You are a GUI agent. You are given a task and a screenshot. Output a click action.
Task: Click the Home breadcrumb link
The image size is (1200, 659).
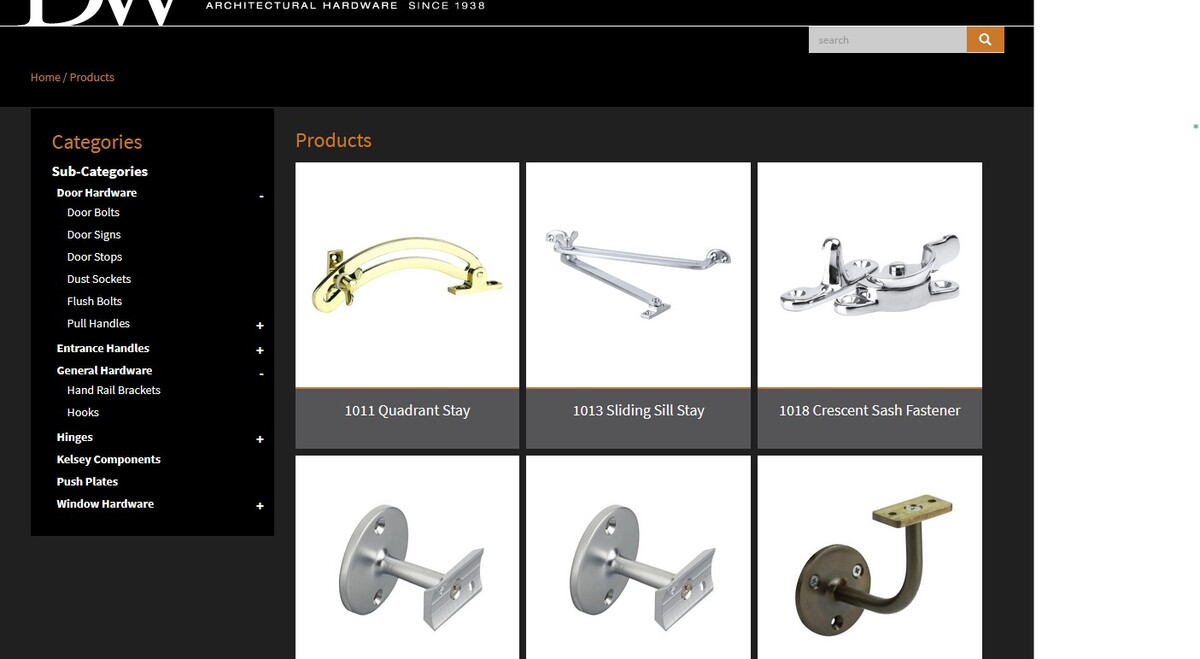coord(45,77)
